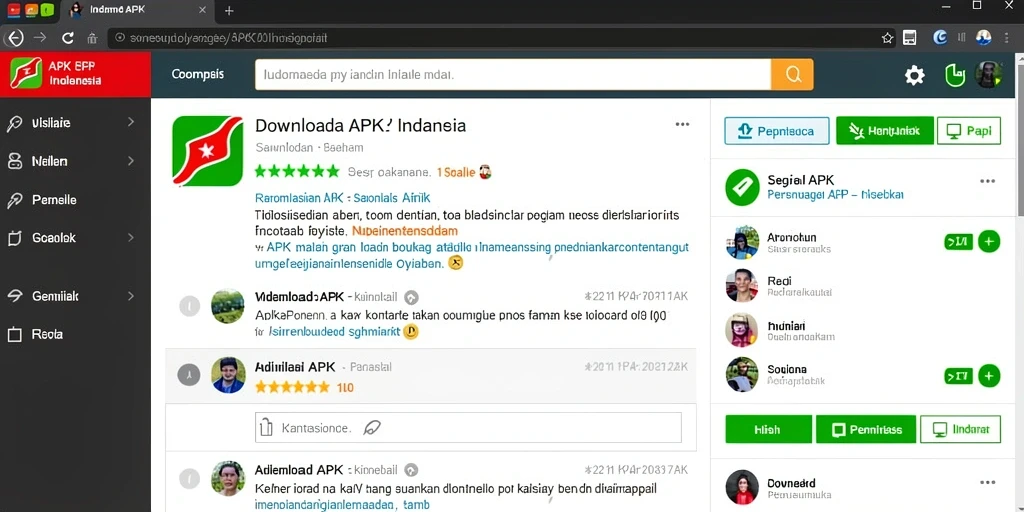Expand the Nellen sidebar chevron

(x=131, y=161)
